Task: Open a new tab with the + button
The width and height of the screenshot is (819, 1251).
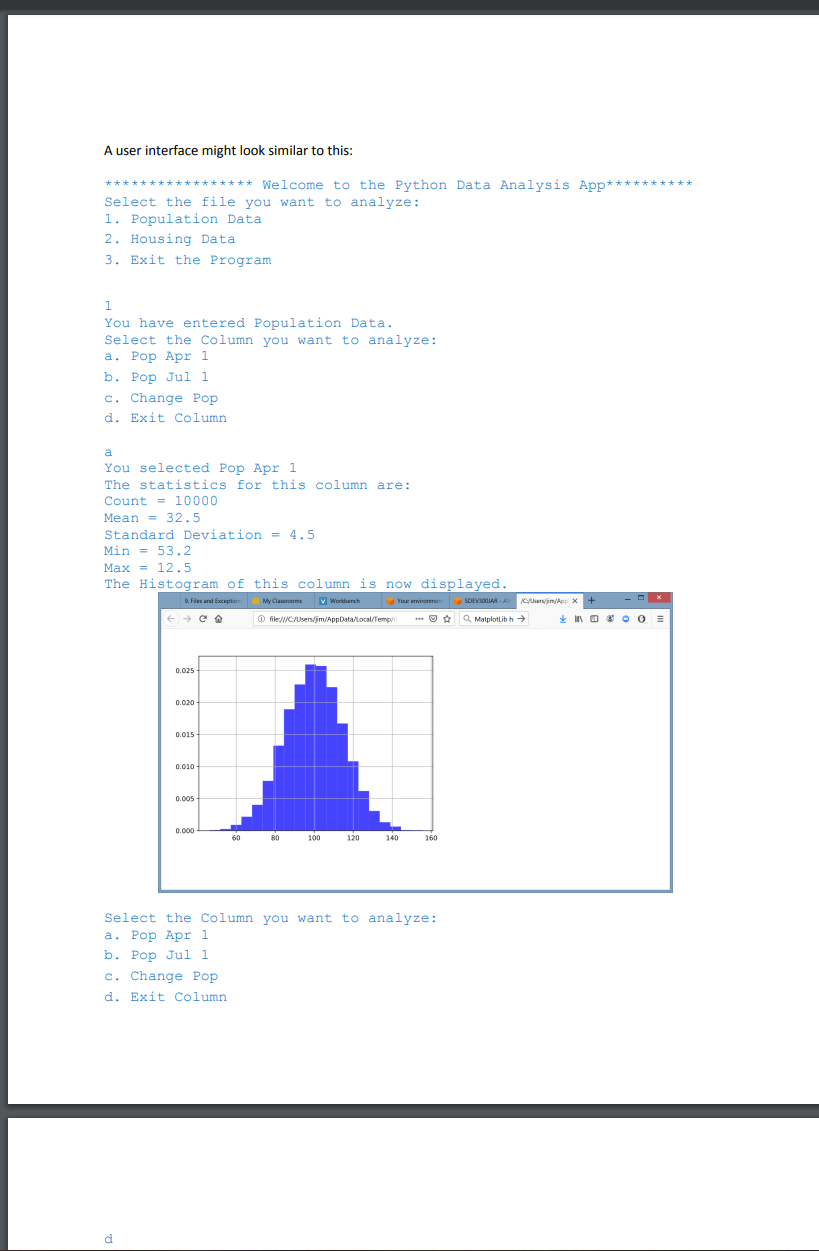Action: [591, 601]
